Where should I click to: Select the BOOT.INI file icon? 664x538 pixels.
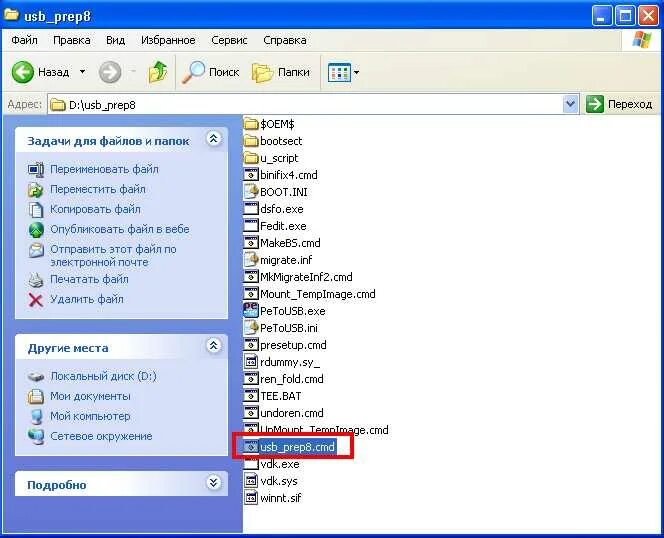(251, 192)
